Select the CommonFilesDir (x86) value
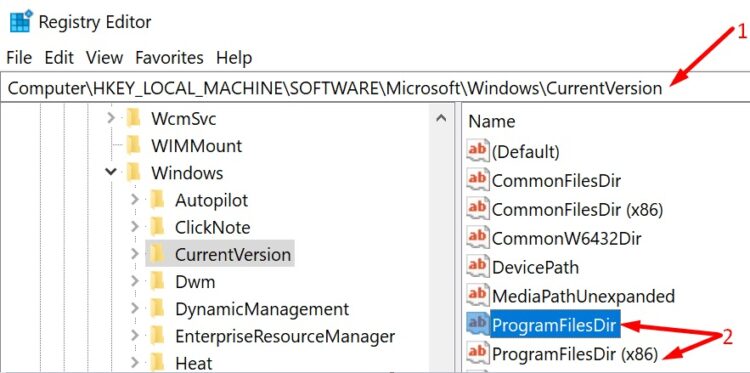750x373 pixels. (x=577, y=209)
